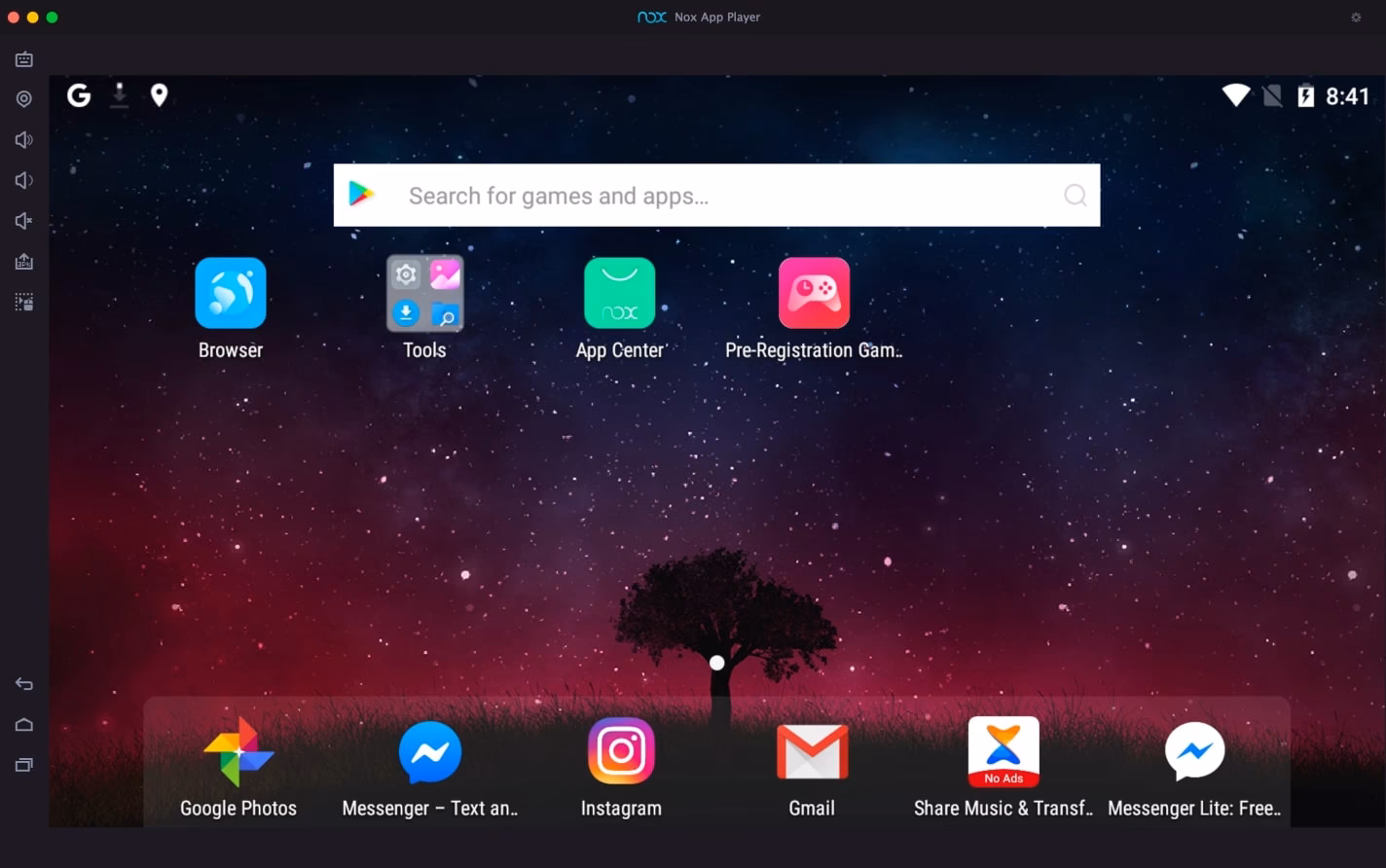Decrease emulator volume
The image size is (1386, 868).
[22, 180]
